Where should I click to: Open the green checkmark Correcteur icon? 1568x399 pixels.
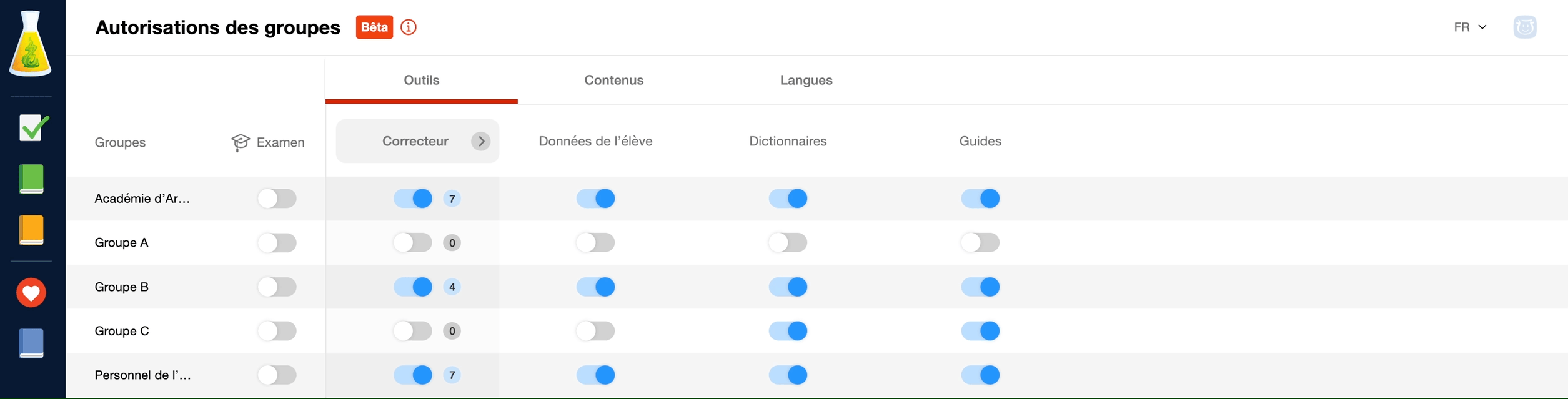(32, 127)
